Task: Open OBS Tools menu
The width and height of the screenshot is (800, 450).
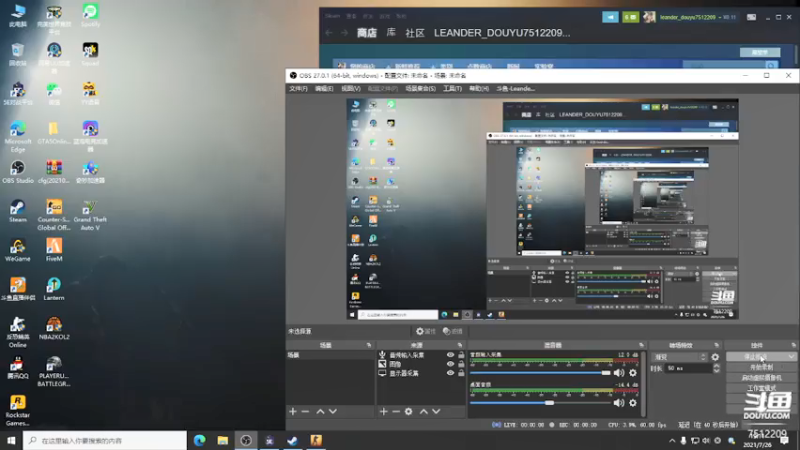Action: click(x=453, y=89)
